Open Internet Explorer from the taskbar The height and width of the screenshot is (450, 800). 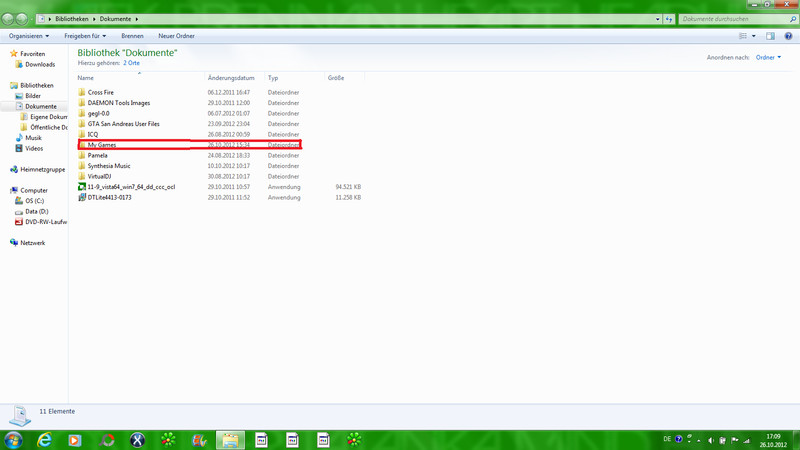coord(44,440)
